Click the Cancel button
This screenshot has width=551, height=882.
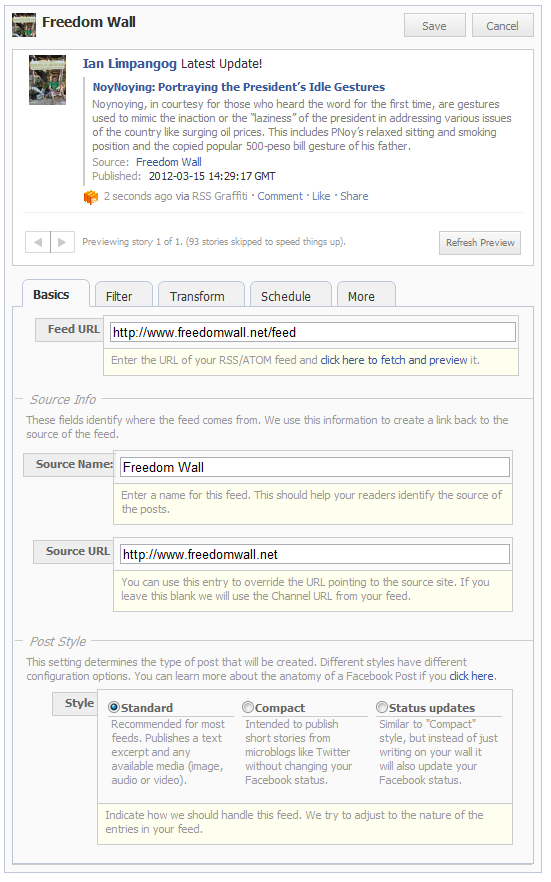click(x=503, y=26)
